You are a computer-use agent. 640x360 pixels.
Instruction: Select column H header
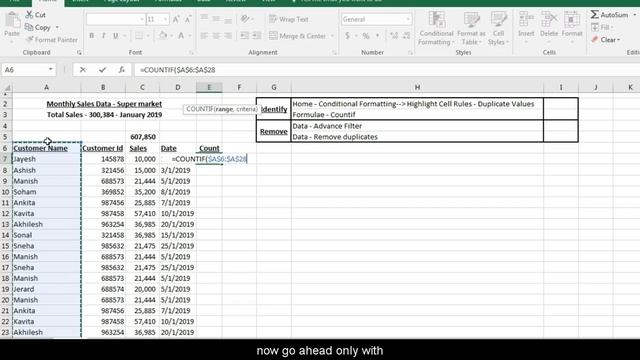tap(417, 87)
